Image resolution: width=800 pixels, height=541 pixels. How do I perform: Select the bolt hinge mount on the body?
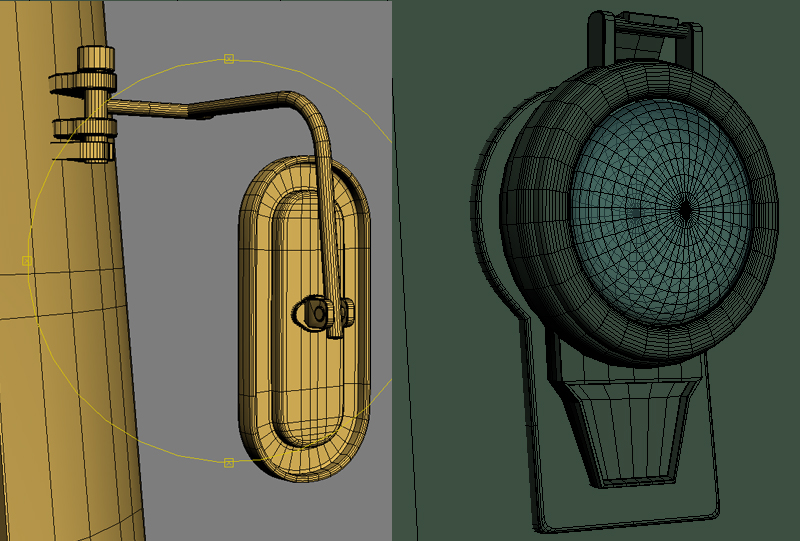point(85,104)
